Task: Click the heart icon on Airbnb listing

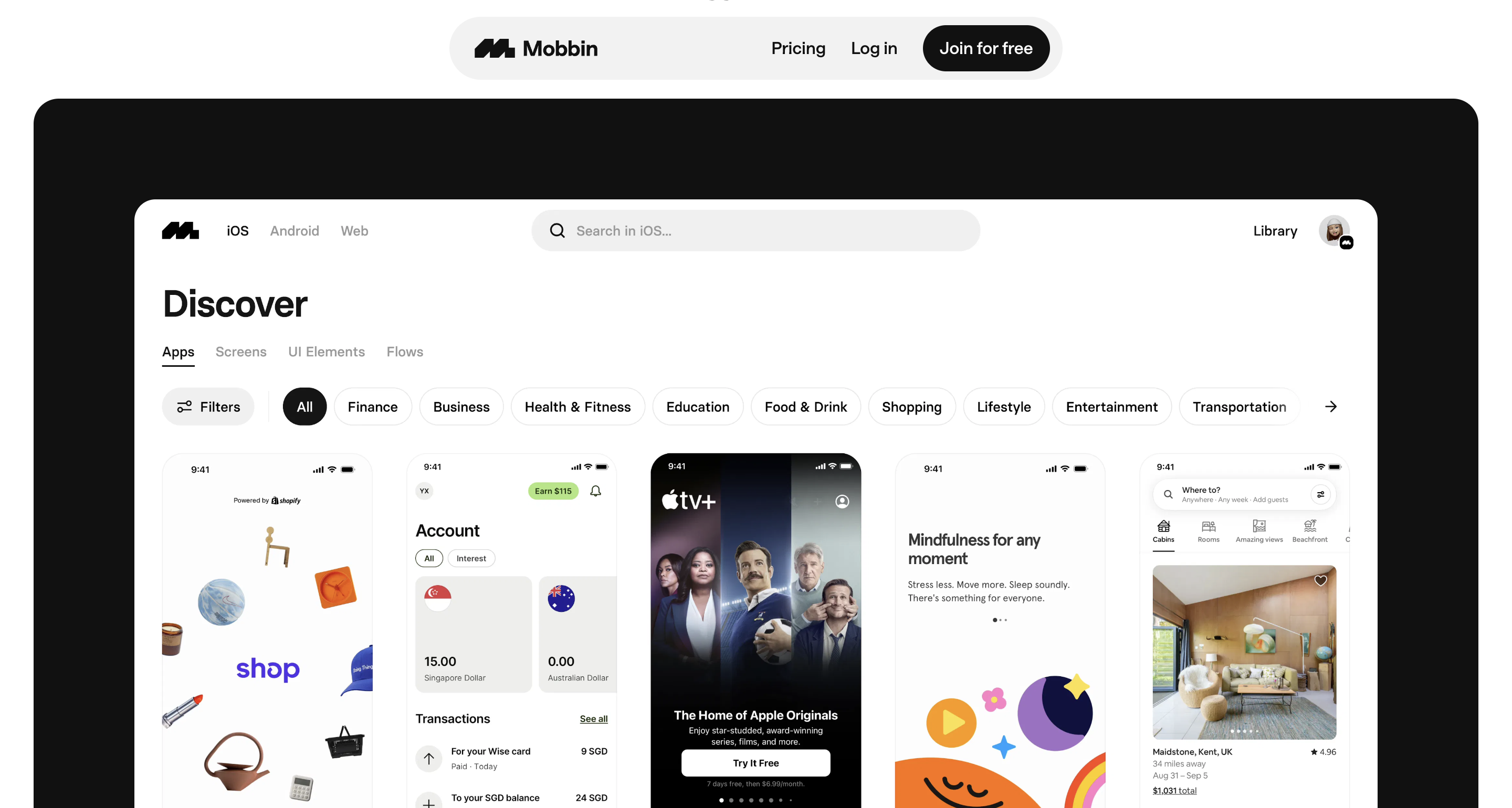Action: tap(1320, 580)
